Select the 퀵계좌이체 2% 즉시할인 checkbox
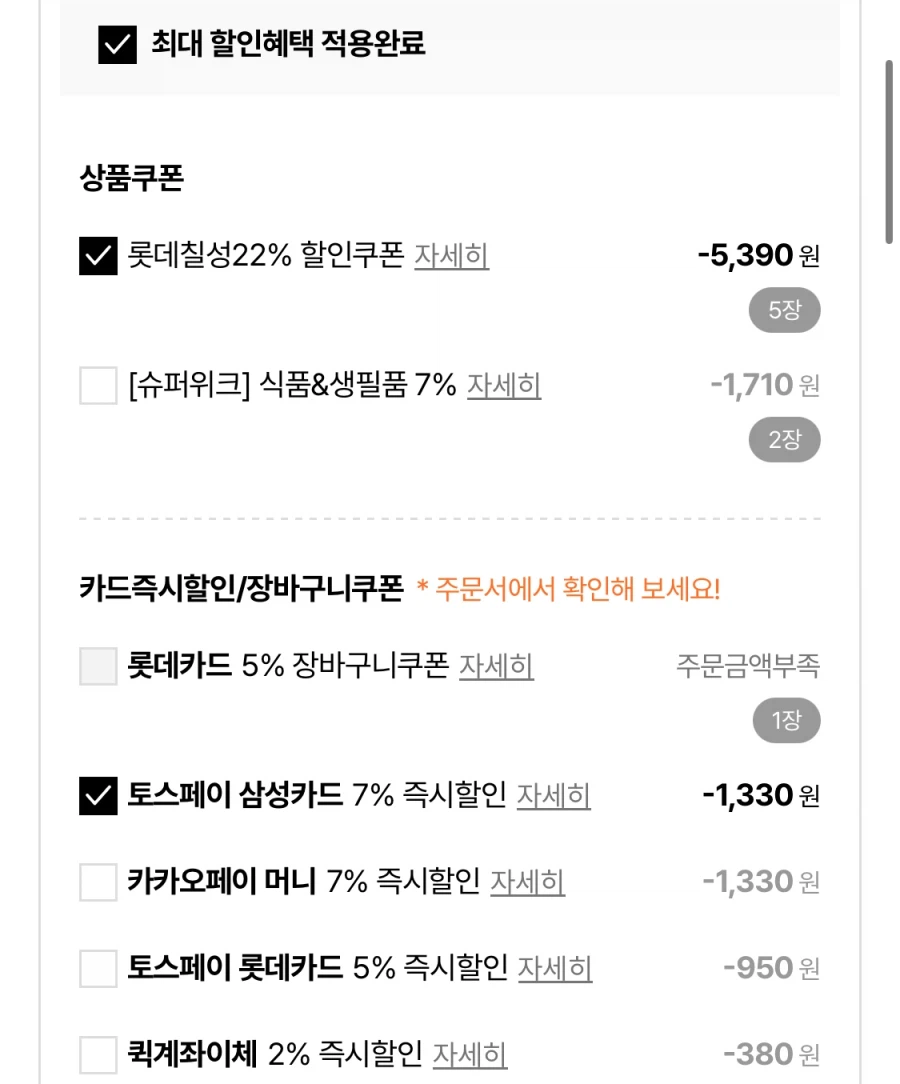The height and width of the screenshot is (1084, 900). point(98,1054)
